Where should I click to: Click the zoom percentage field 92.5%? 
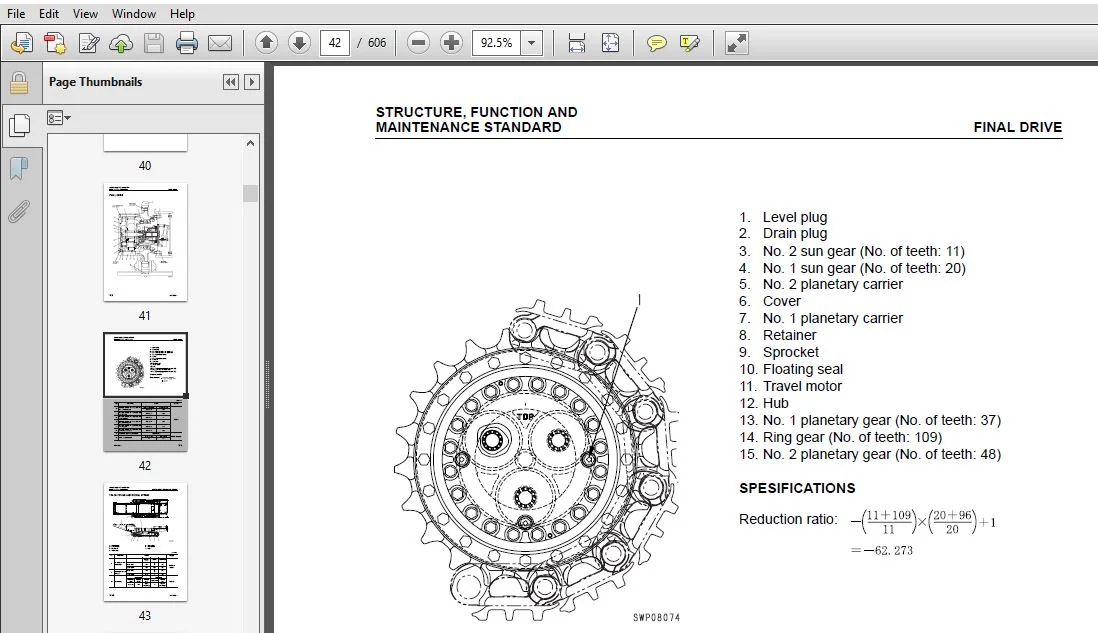[x=496, y=43]
